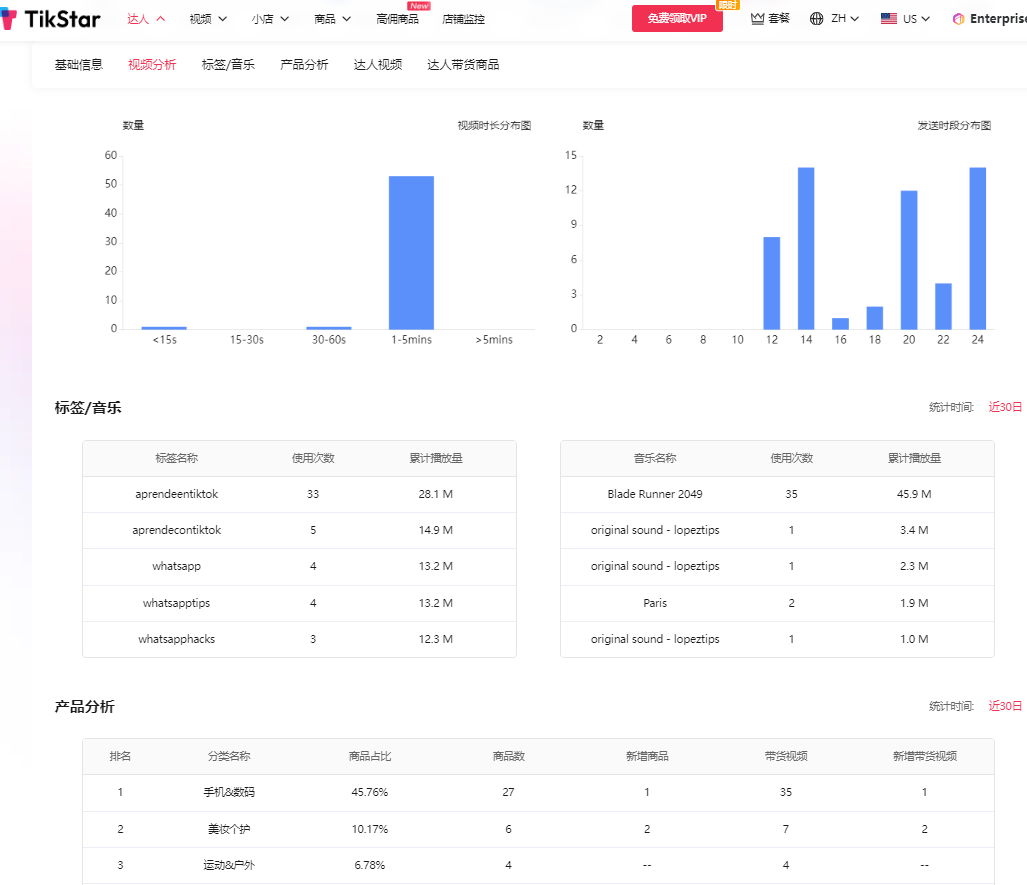Screen dimensions: 1027x885
Task: Select 高佣商品 in the top menu
Action: pos(399,19)
